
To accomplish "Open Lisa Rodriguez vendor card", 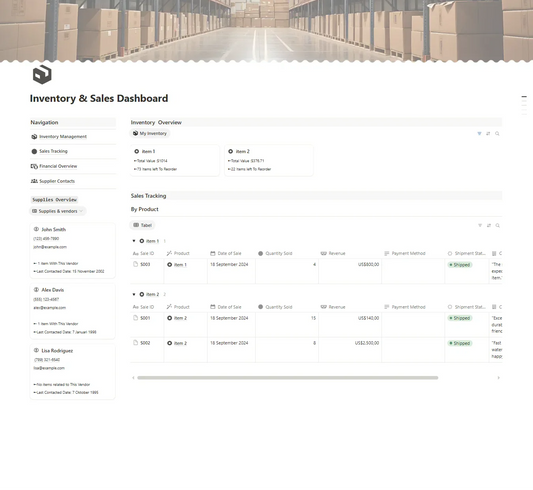I will 73,372.
